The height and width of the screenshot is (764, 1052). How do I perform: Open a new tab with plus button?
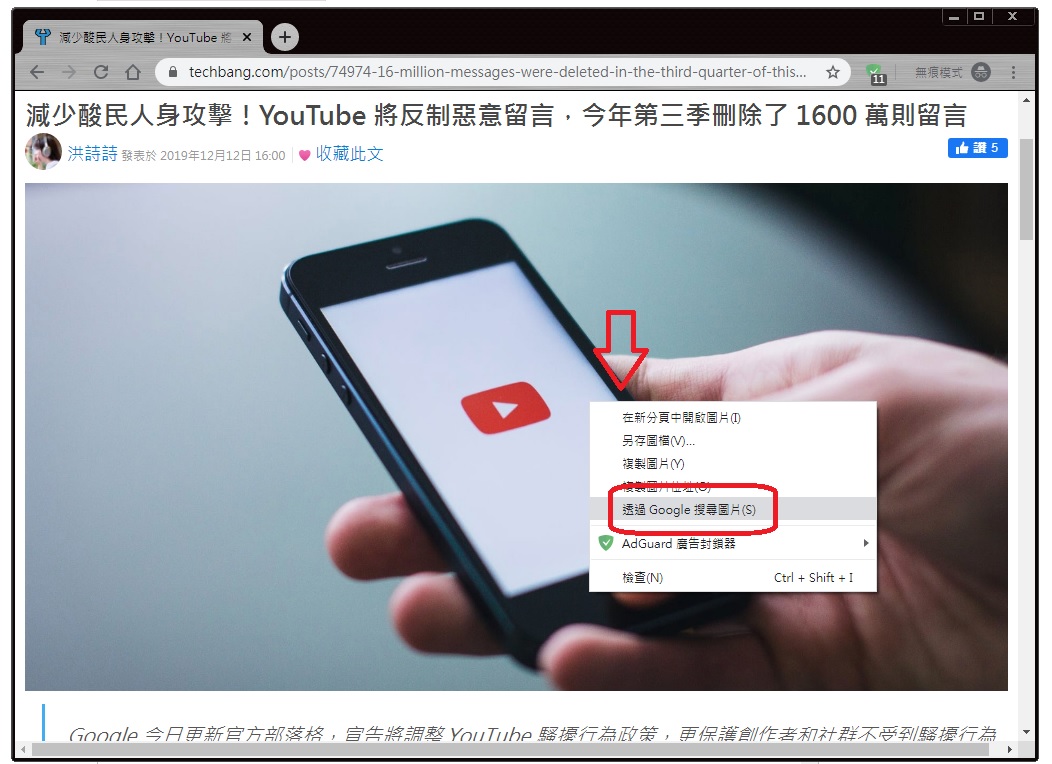pos(284,37)
